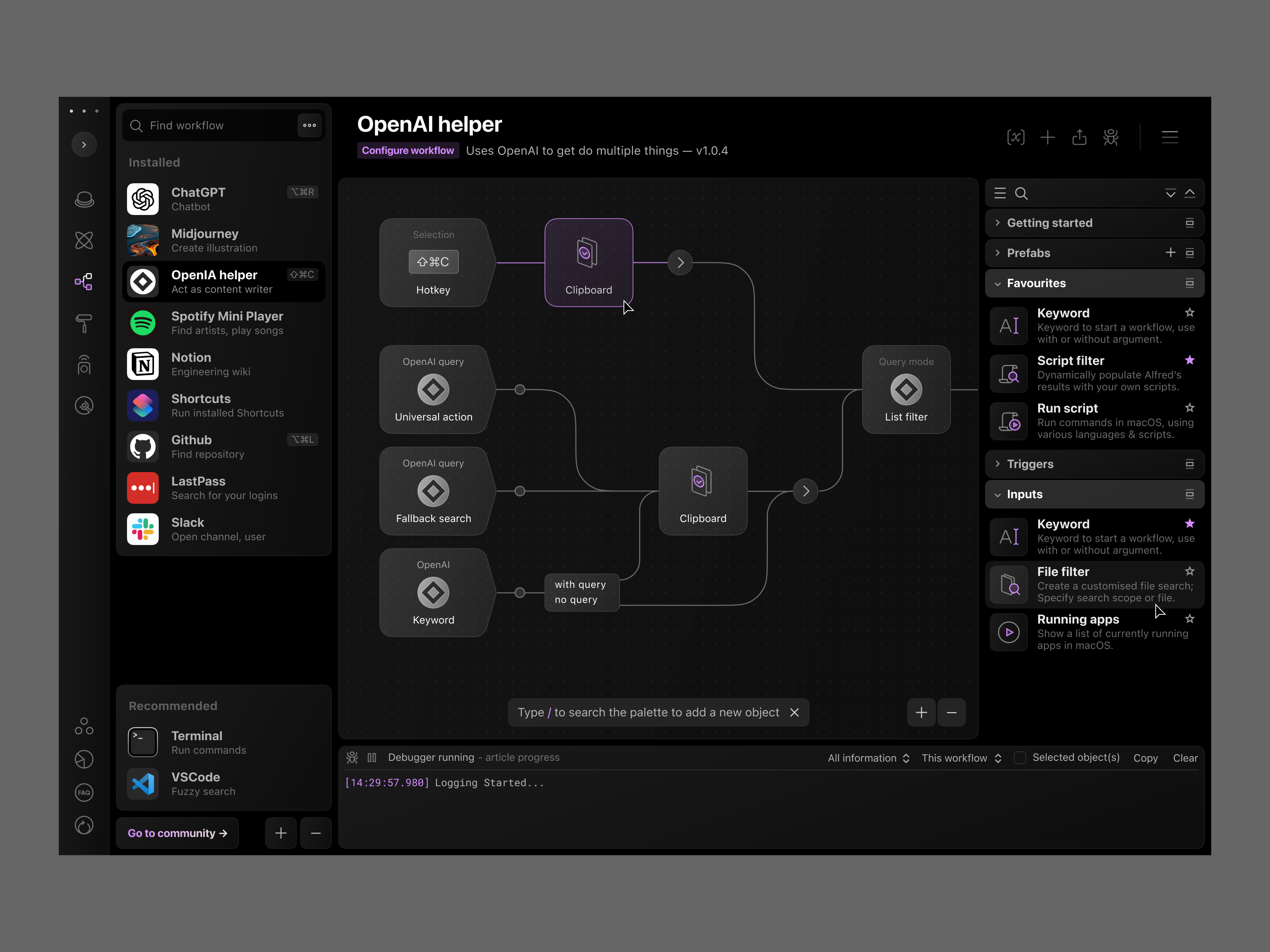Click the search icon in palette panel
The width and height of the screenshot is (1270, 952).
(1021, 194)
